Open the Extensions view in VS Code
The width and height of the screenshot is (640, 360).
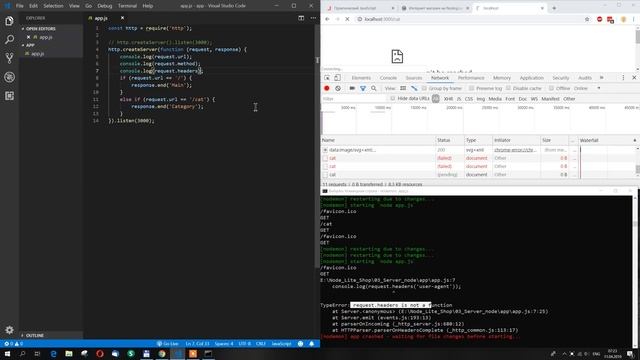click(x=9, y=96)
